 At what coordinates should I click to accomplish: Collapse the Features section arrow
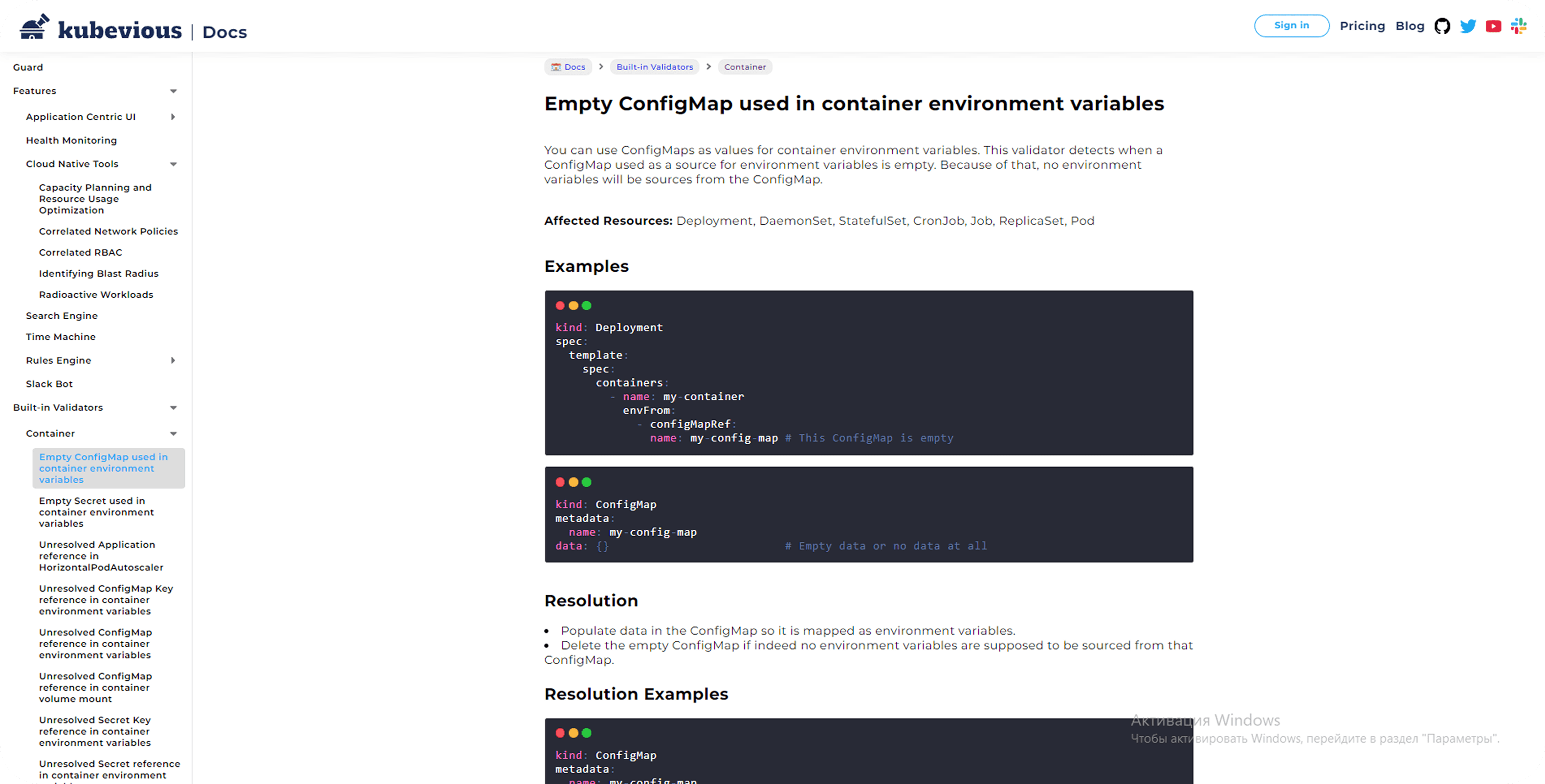pyautogui.click(x=174, y=91)
